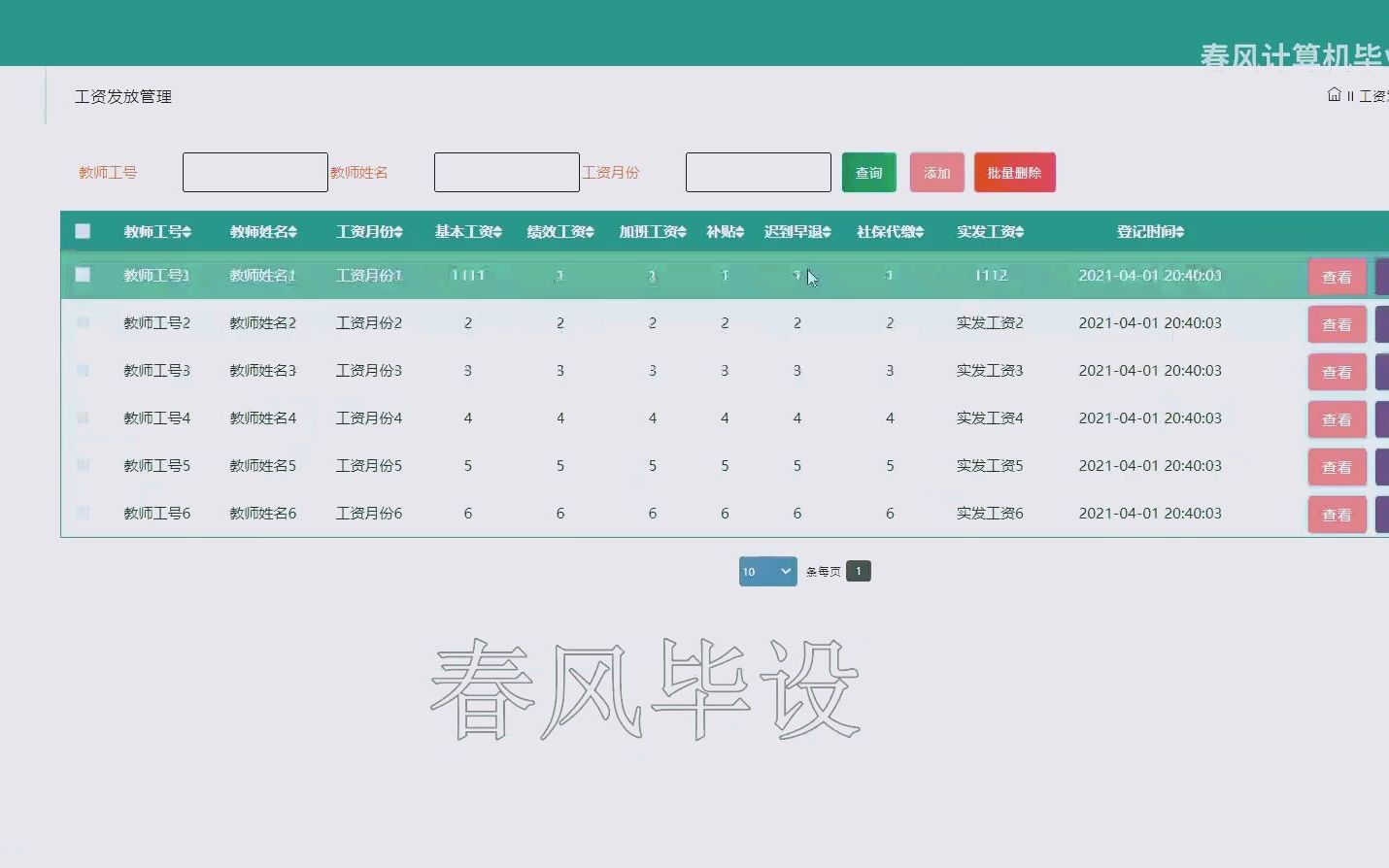The width and height of the screenshot is (1389, 868).
Task: Sort by 教师工号 column header
Action: pos(156,232)
